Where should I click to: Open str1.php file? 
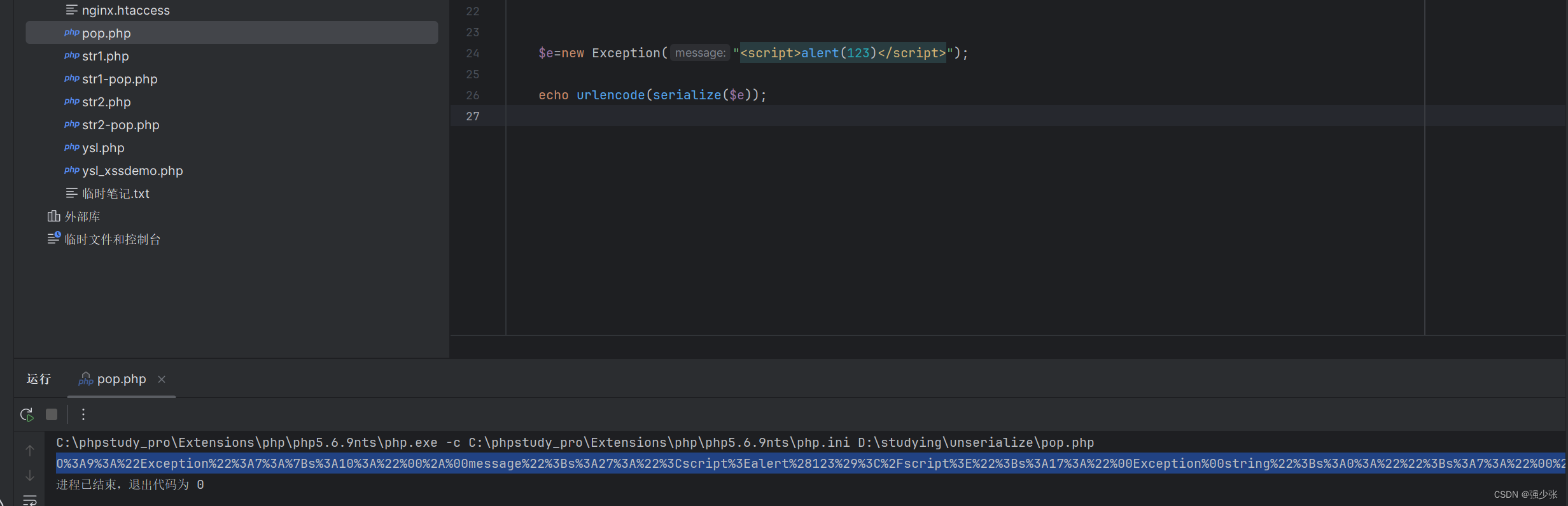[x=105, y=56]
